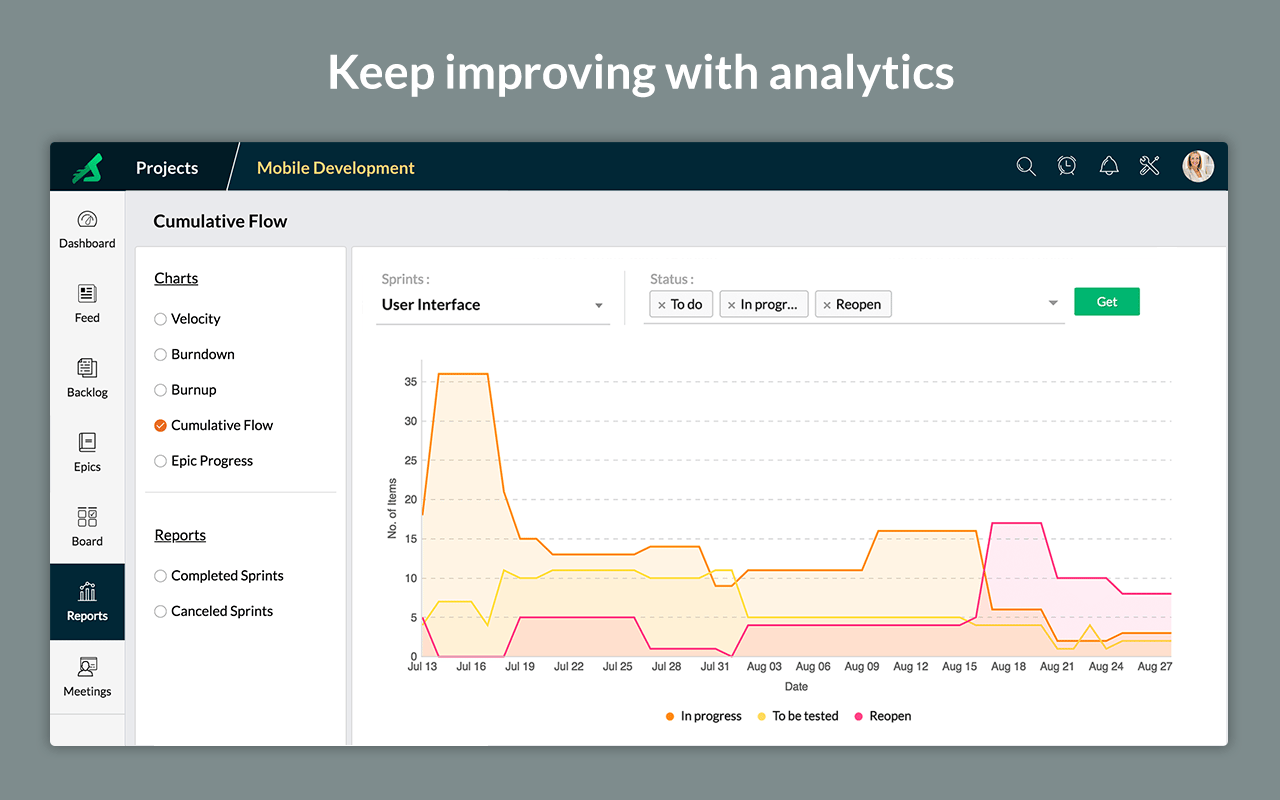Open the Projects menu
The image size is (1280, 800).
[166, 167]
